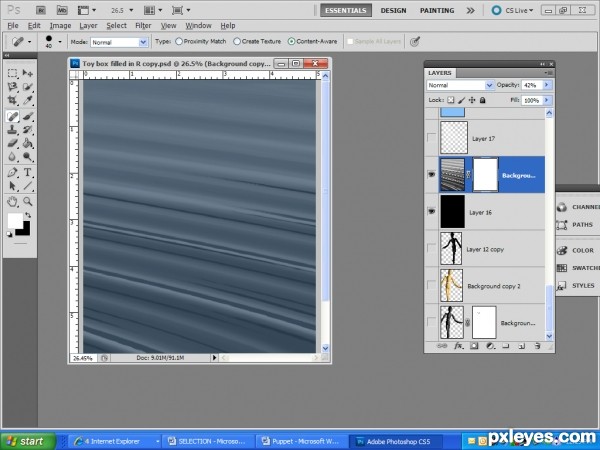
Task: Select the Zoom tool in toolbox
Action: click(28, 201)
